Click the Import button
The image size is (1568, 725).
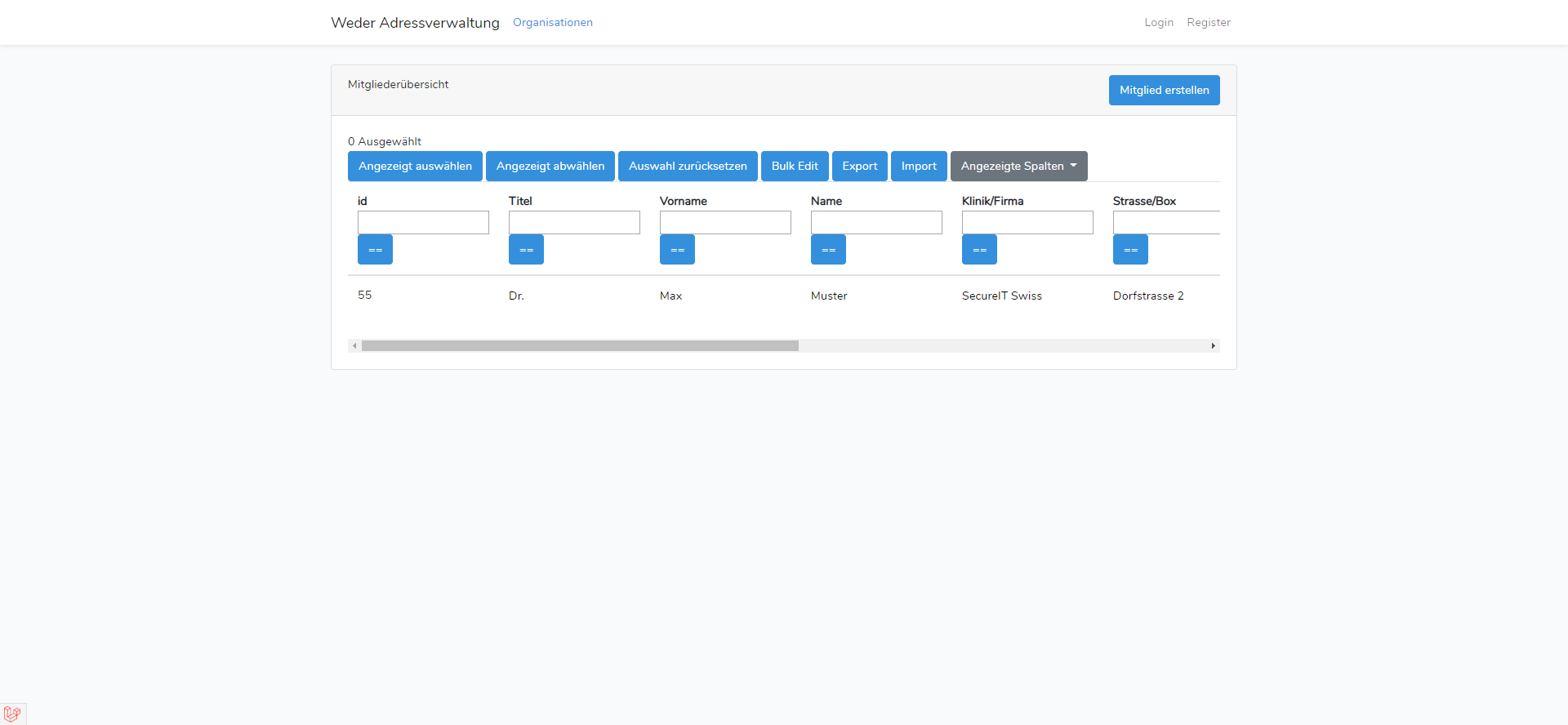(x=919, y=167)
